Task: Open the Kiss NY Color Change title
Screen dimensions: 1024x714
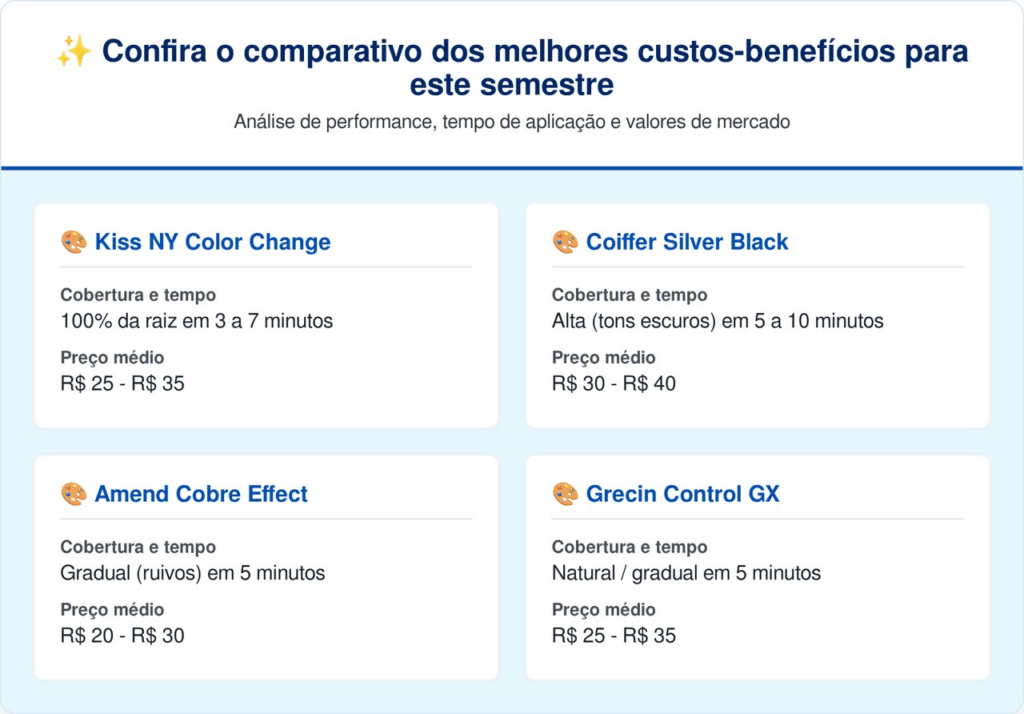Action: [212, 242]
